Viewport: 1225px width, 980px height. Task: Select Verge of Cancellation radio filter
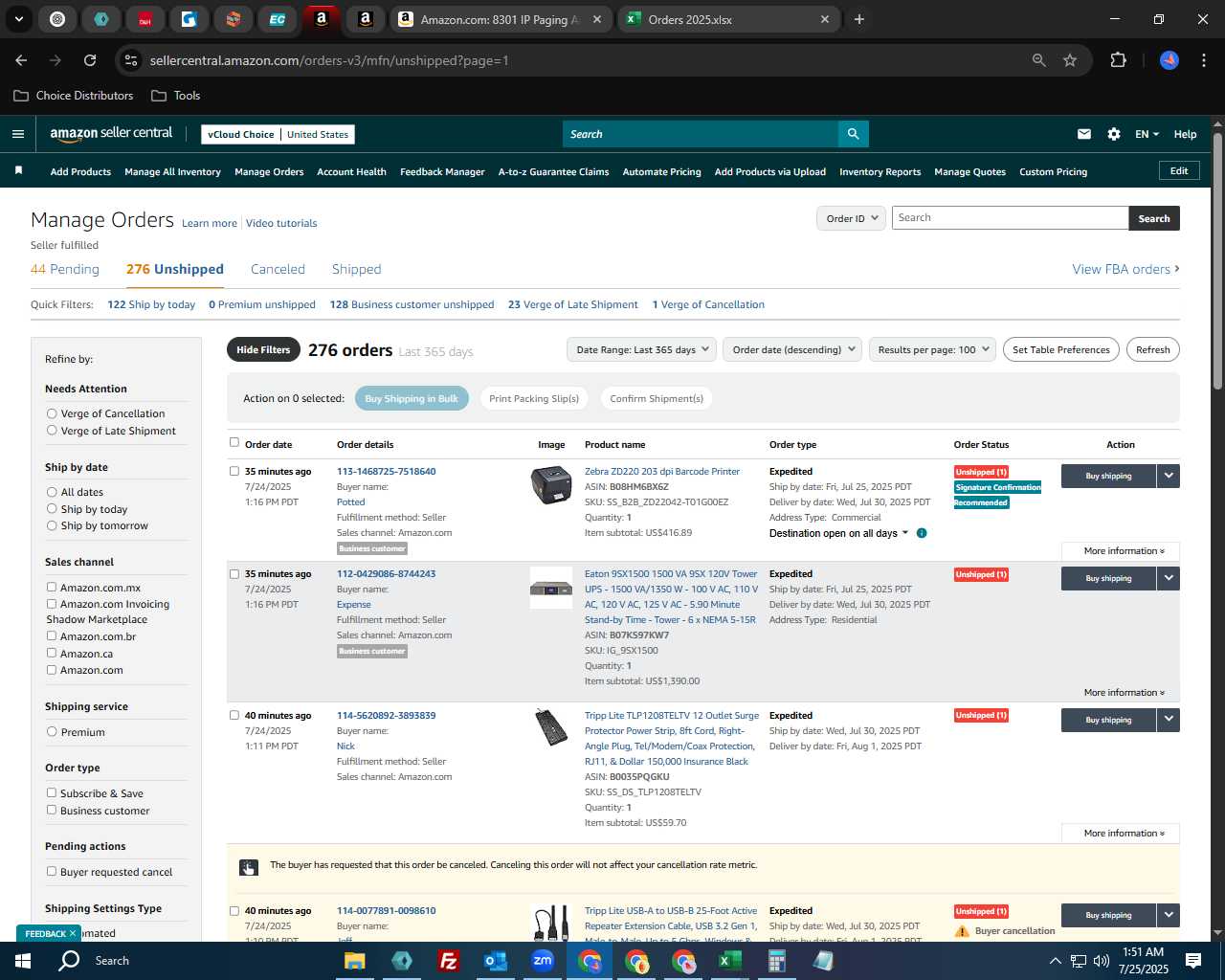(x=52, y=413)
